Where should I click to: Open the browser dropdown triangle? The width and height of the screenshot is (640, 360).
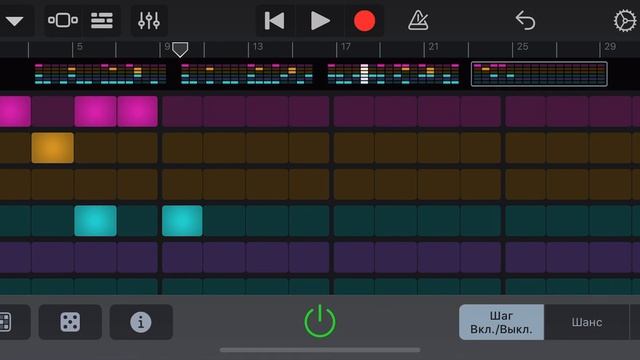[14, 21]
